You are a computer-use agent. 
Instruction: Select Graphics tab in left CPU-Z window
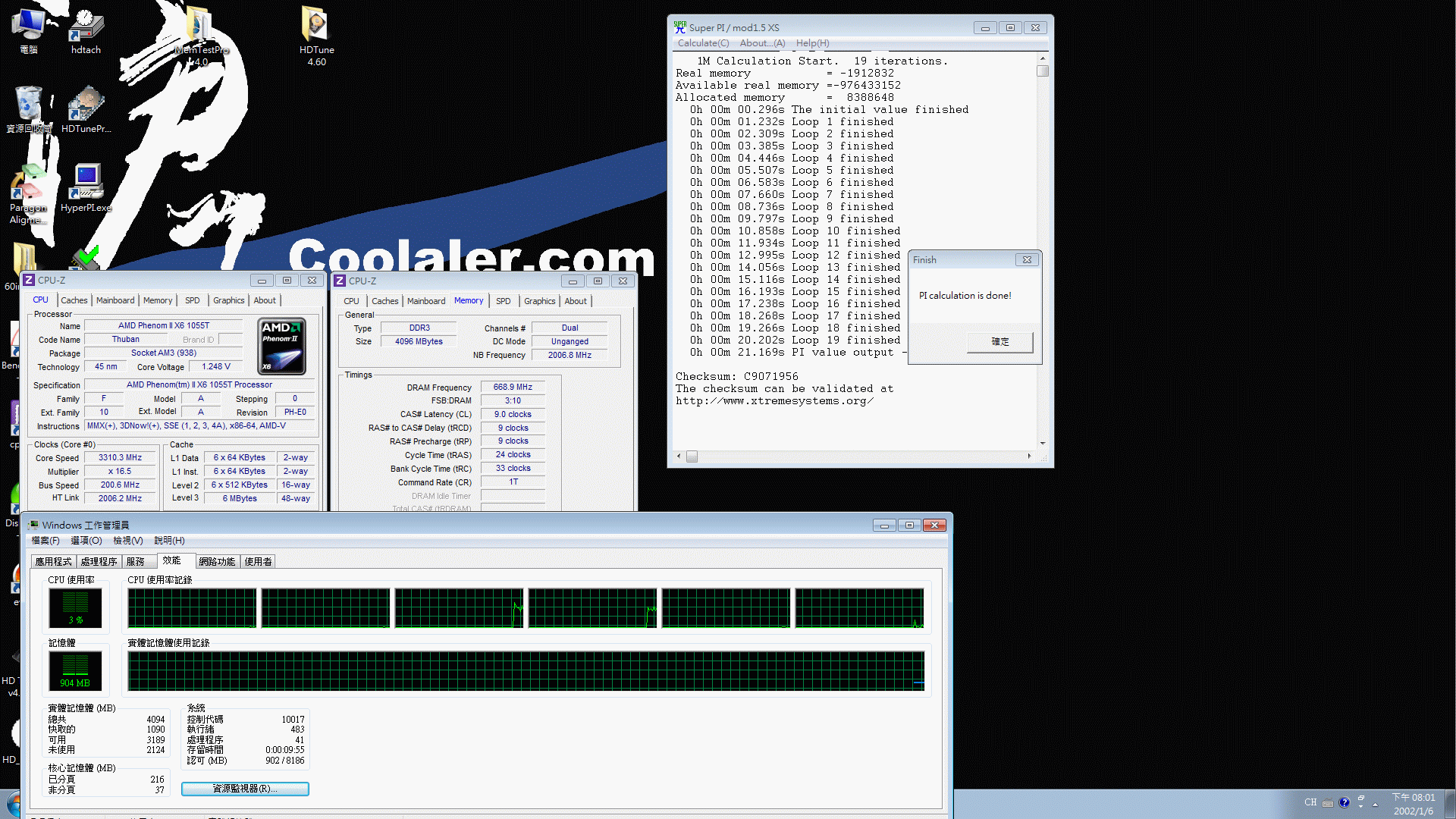point(229,300)
